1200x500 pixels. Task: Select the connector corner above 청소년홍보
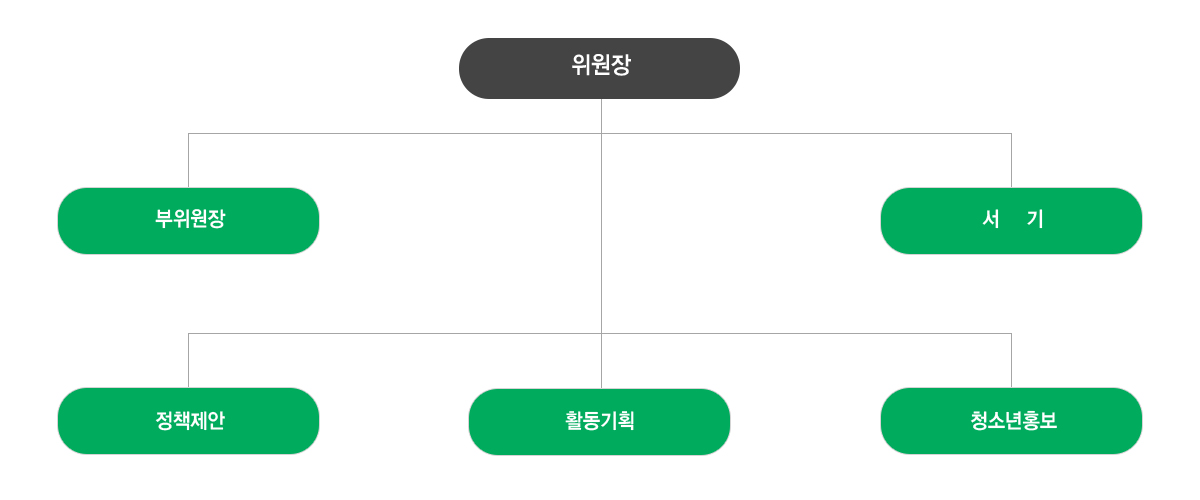(1011, 333)
